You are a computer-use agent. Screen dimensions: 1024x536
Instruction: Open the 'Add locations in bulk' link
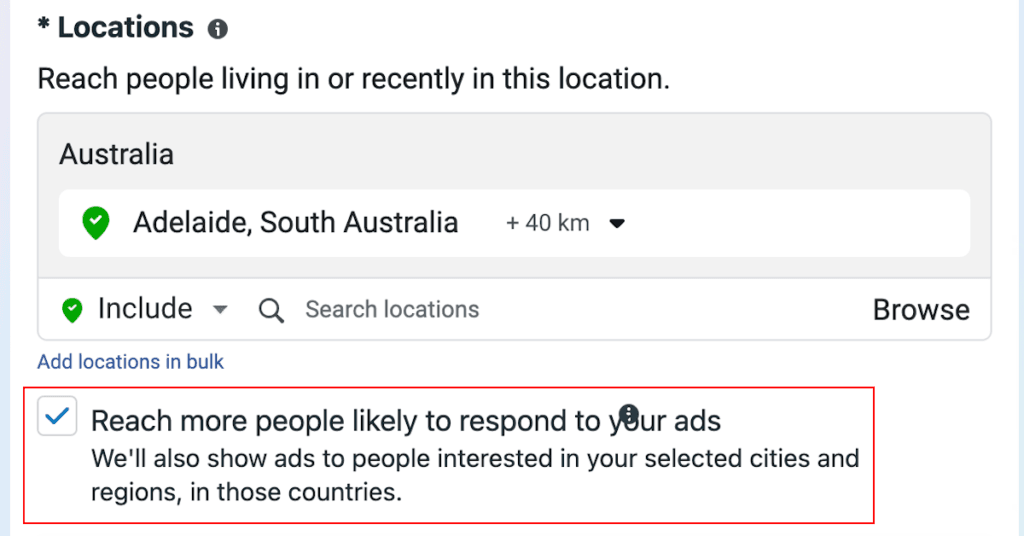coord(131,362)
